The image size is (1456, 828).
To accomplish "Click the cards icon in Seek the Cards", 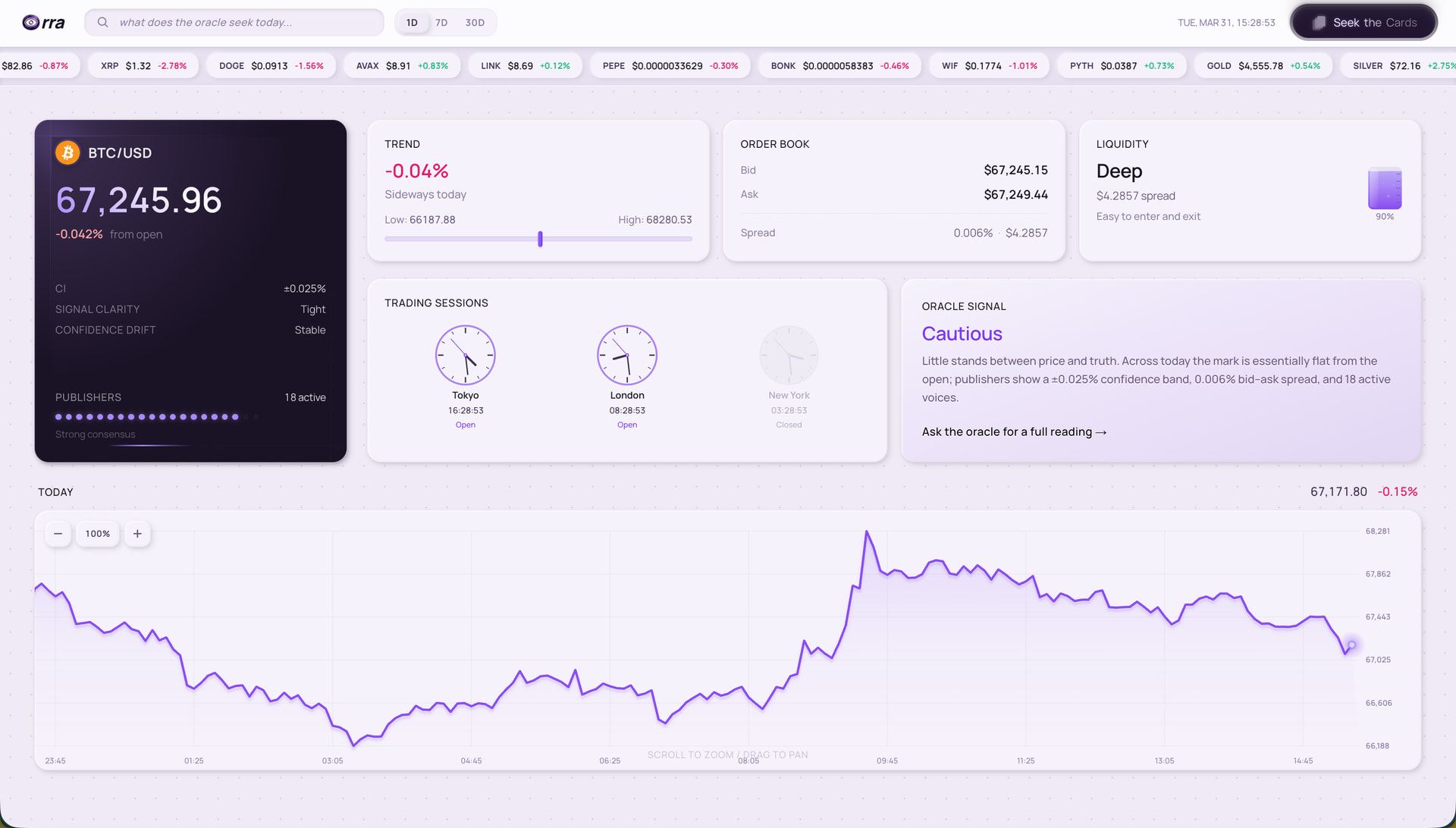I will [x=1319, y=23].
